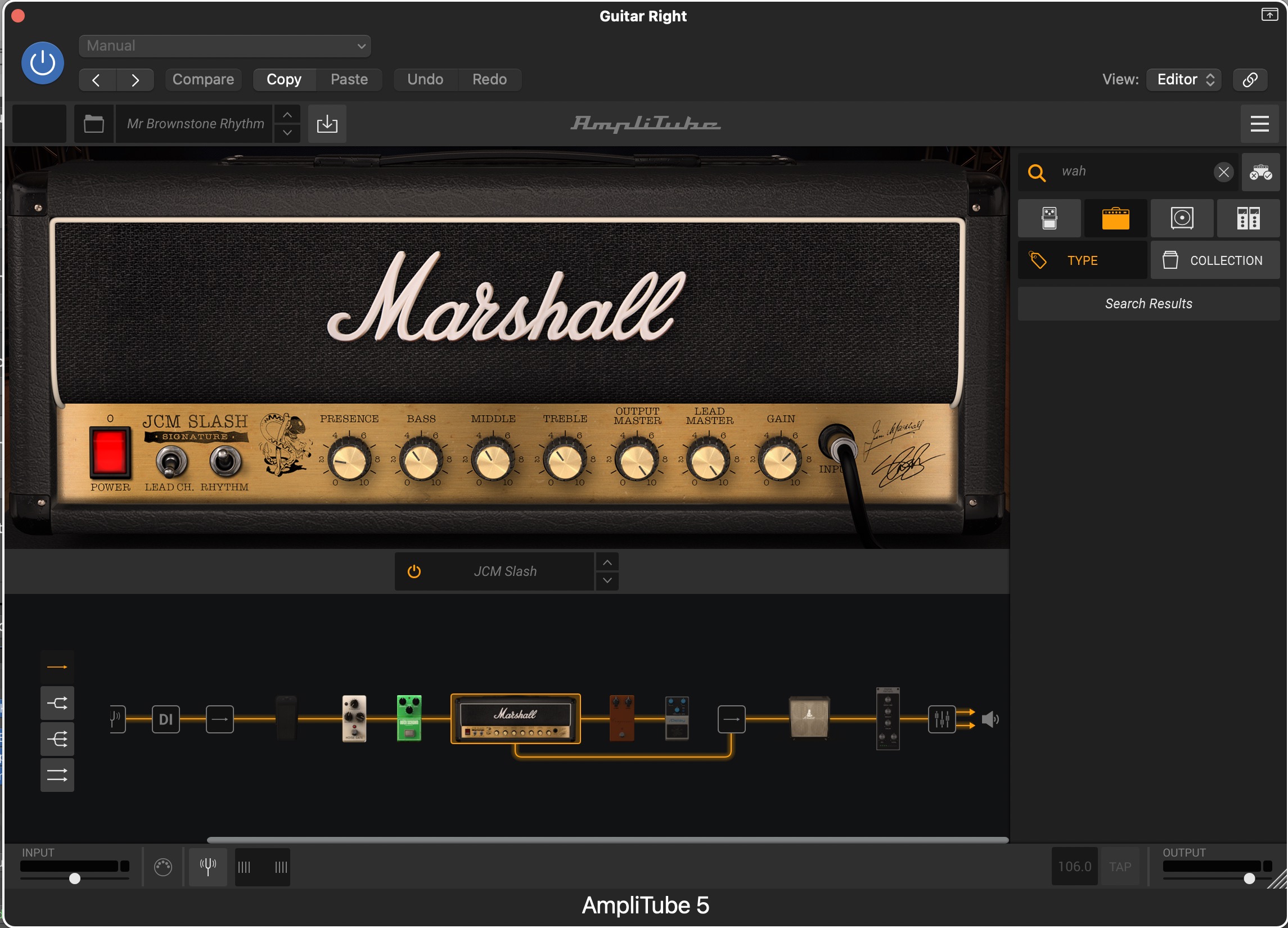The width and height of the screenshot is (1288, 928).
Task: Click the tuner input icon in chain
Action: [117, 719]
